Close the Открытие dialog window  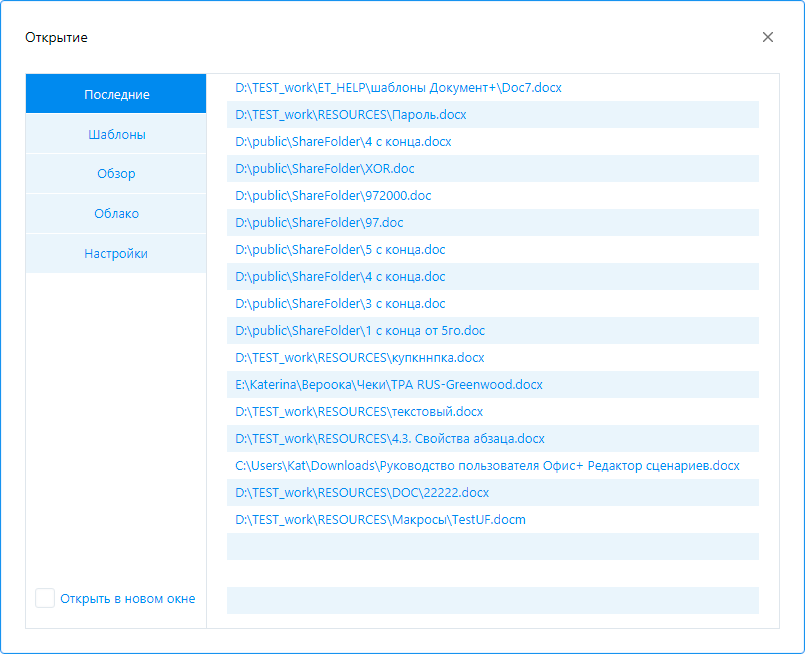768,37
